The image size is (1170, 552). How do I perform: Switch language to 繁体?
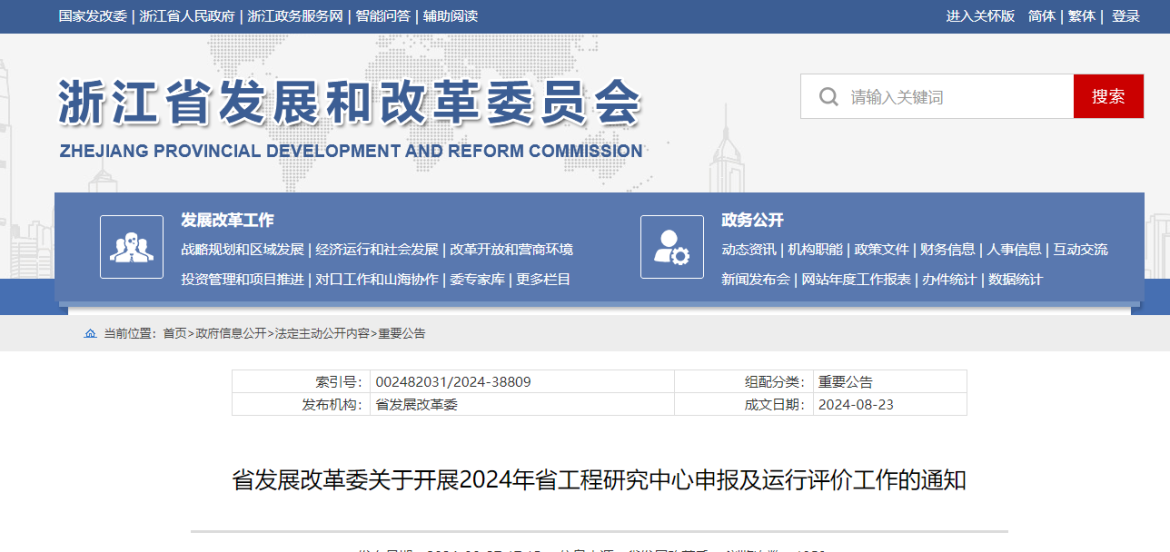pyautogui.click(x=1082, y=16)
